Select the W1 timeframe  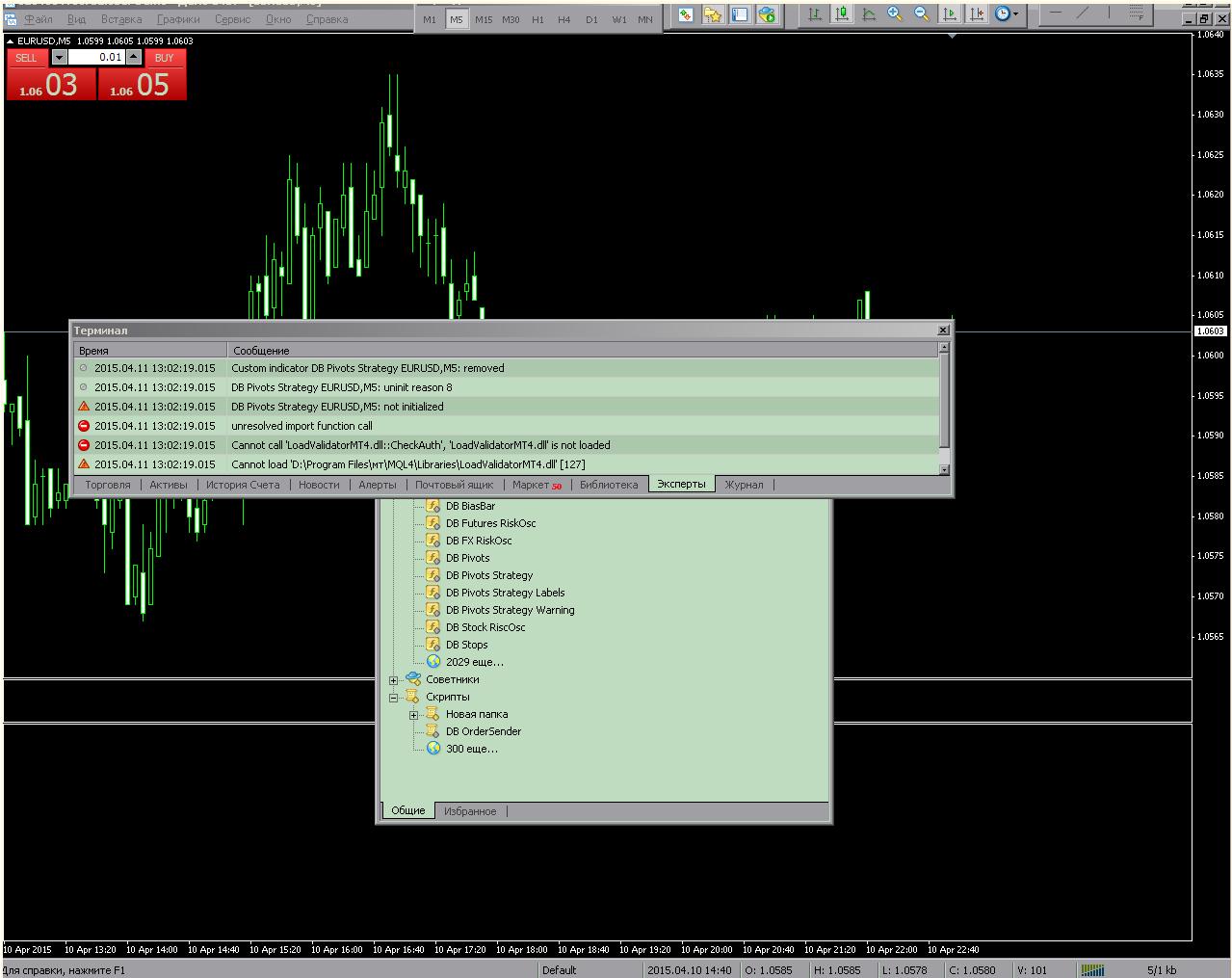tap(618, 19)
